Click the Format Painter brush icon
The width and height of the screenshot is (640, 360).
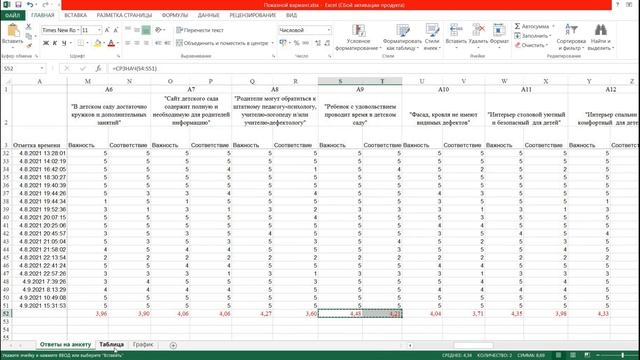pos(28,46)
